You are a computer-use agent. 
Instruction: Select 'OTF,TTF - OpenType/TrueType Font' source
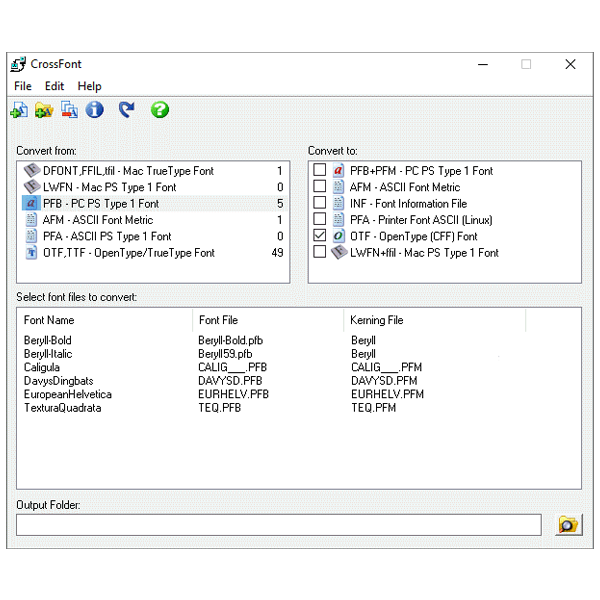154,253
